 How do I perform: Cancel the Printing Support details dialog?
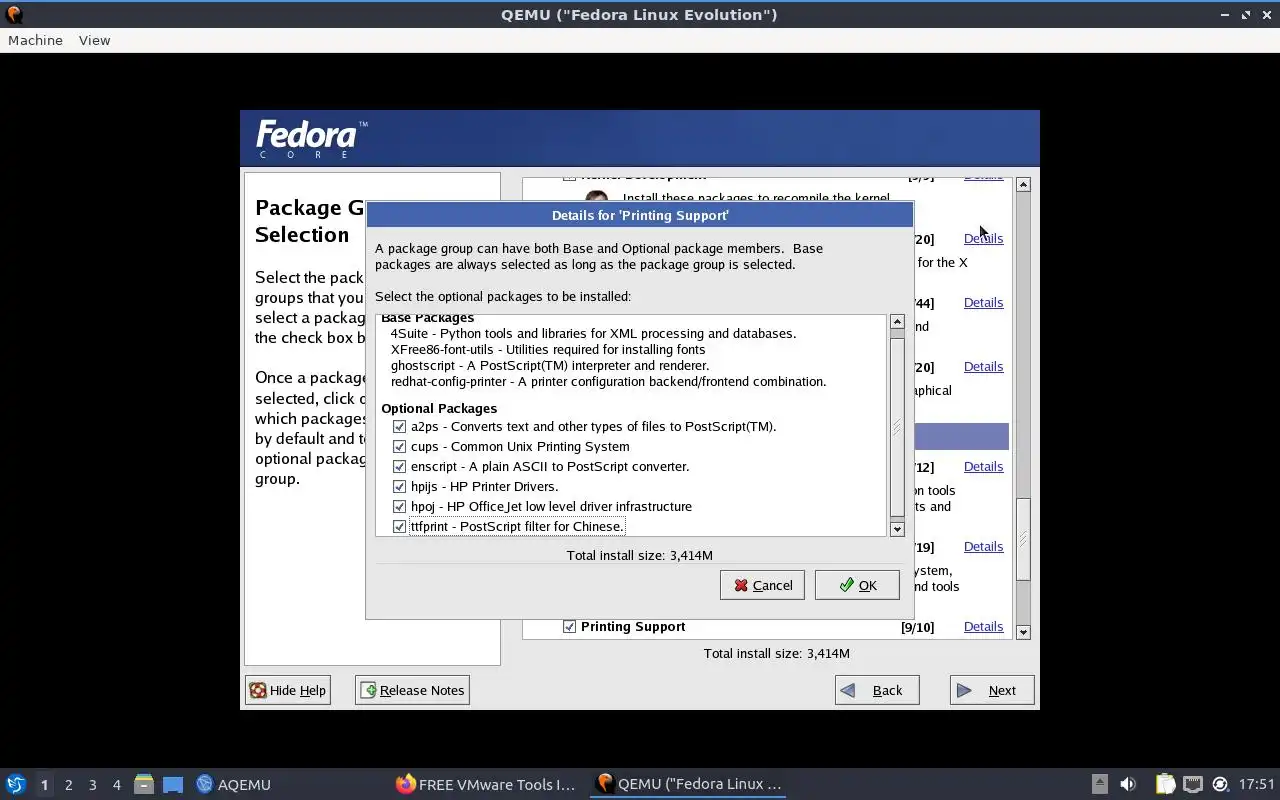pos(762,585)
